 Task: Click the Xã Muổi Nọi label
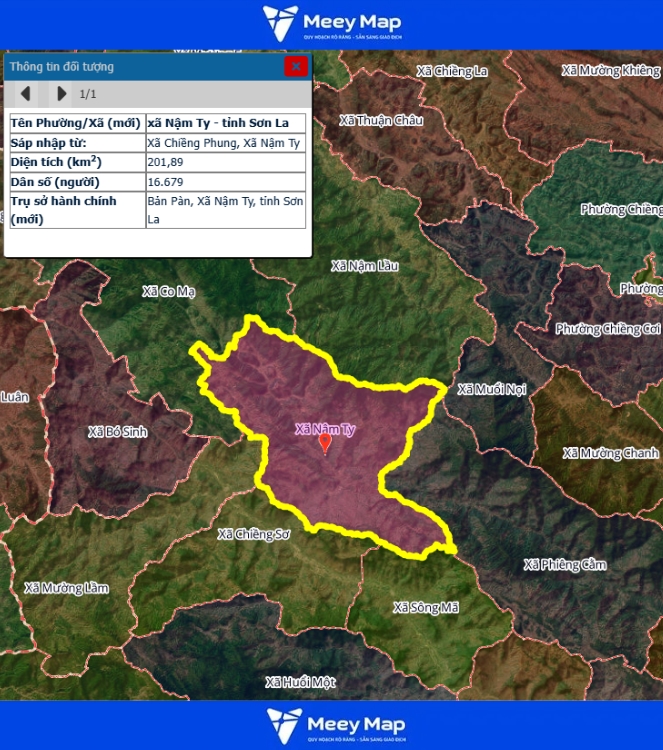[491, 389]
